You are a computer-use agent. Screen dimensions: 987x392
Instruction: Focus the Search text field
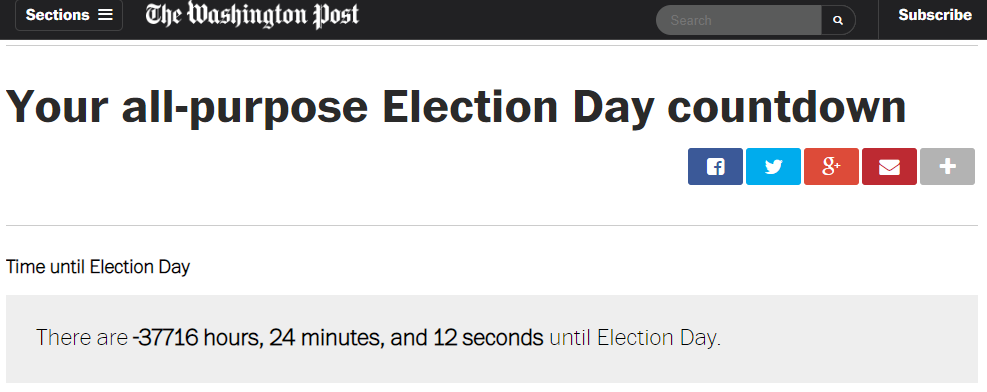[738, 20]
